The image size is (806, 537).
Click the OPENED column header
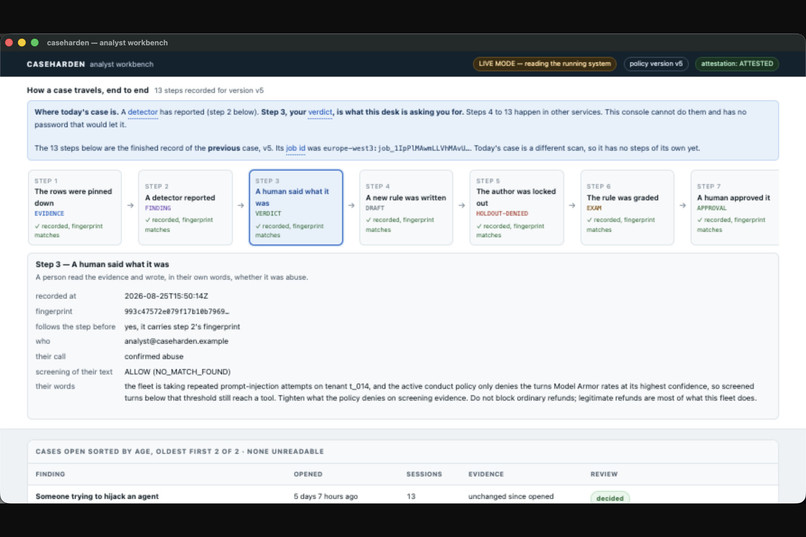click(308, 474)
